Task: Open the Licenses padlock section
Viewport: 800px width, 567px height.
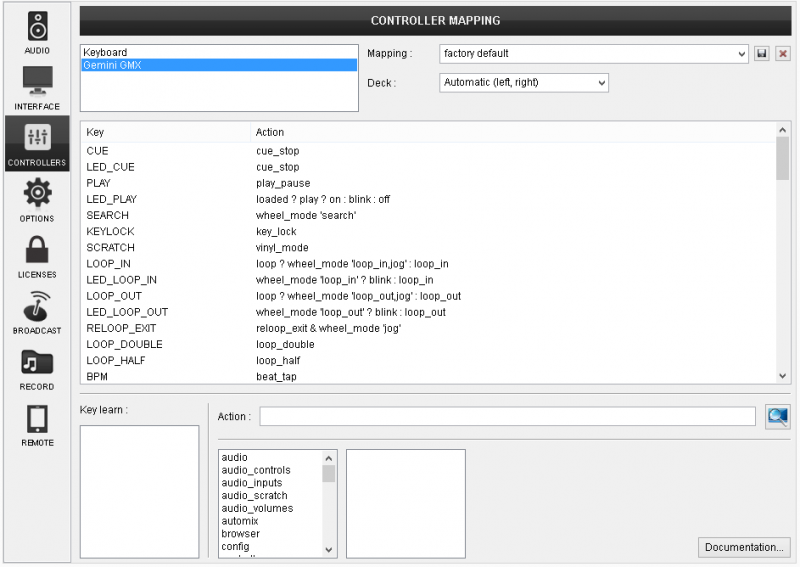Action: [37, 256]
